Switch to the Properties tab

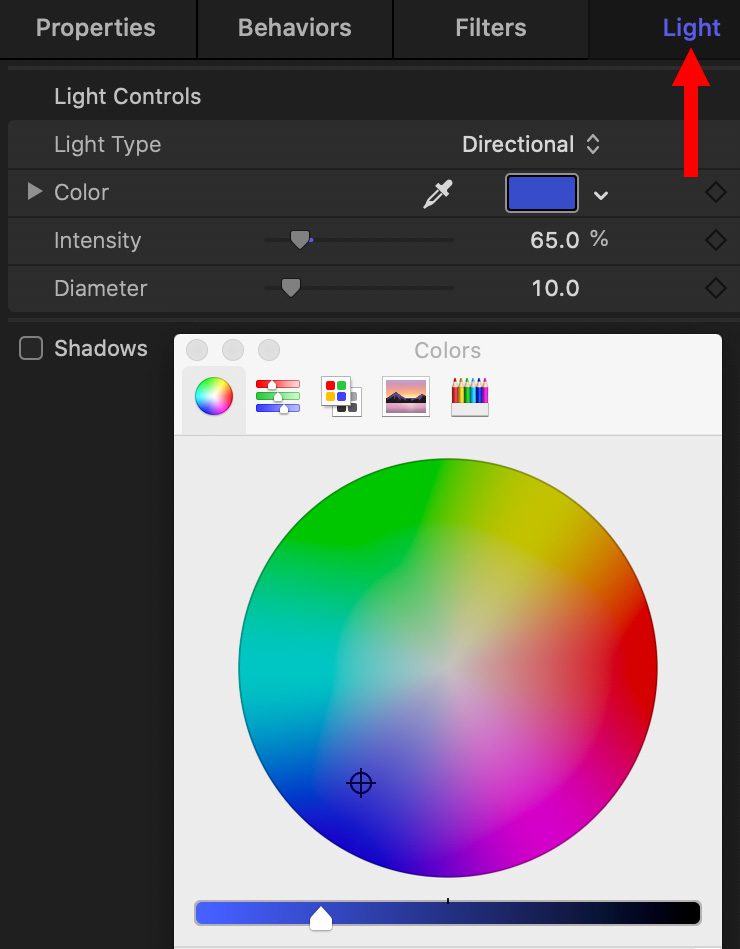pyautogui.click(x=96, y=28)
